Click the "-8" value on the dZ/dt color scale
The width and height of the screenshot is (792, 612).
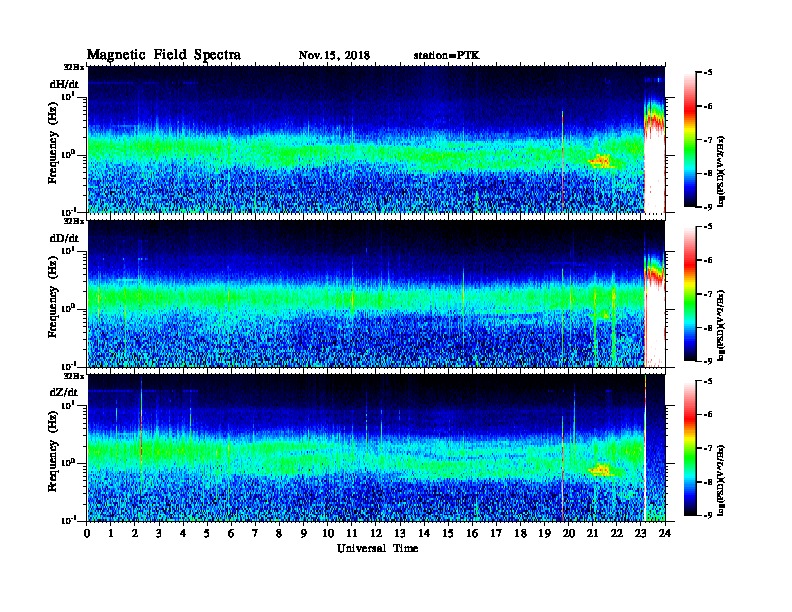click(x=708, y=482)
